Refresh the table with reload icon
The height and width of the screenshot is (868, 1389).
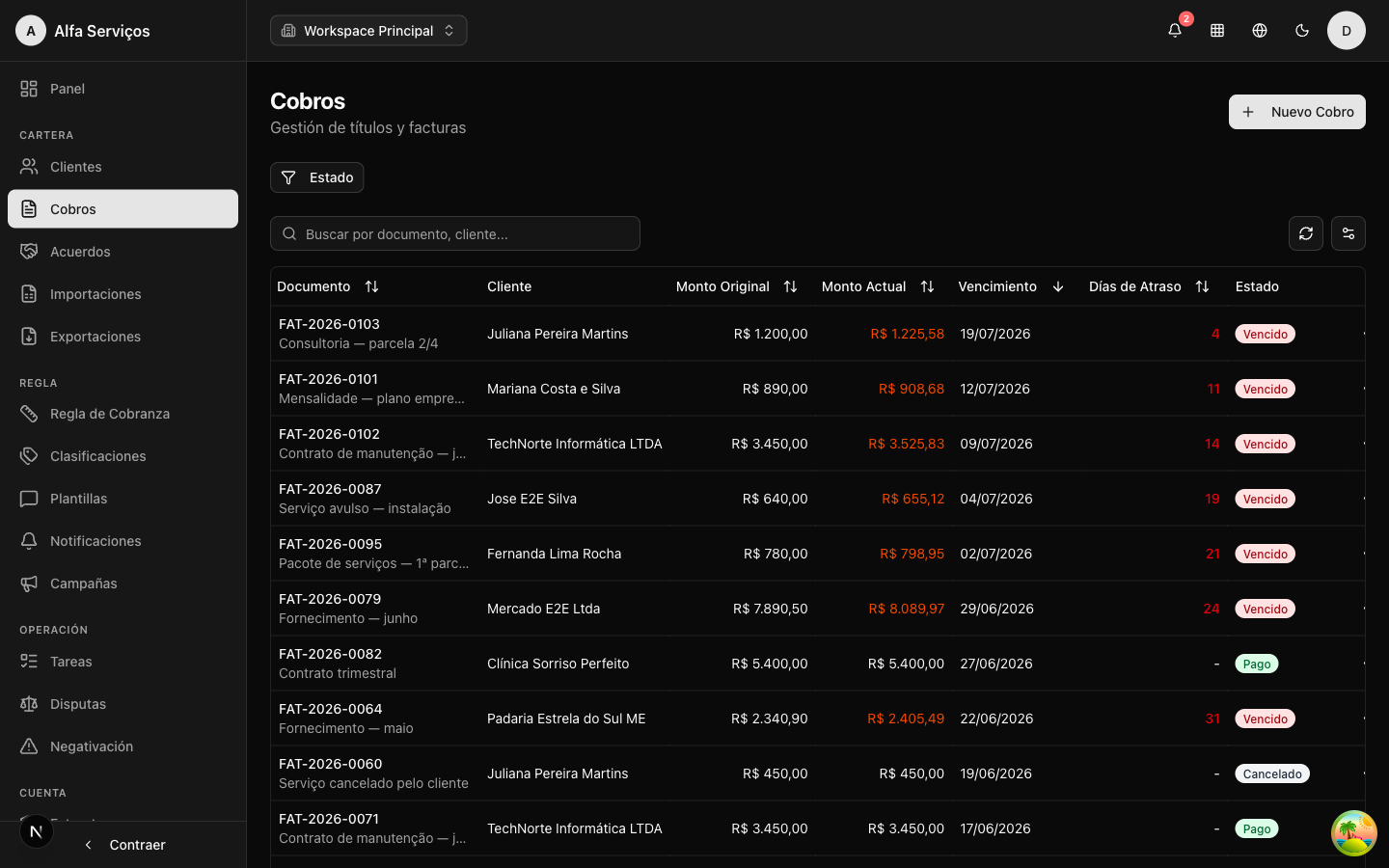1306,233
